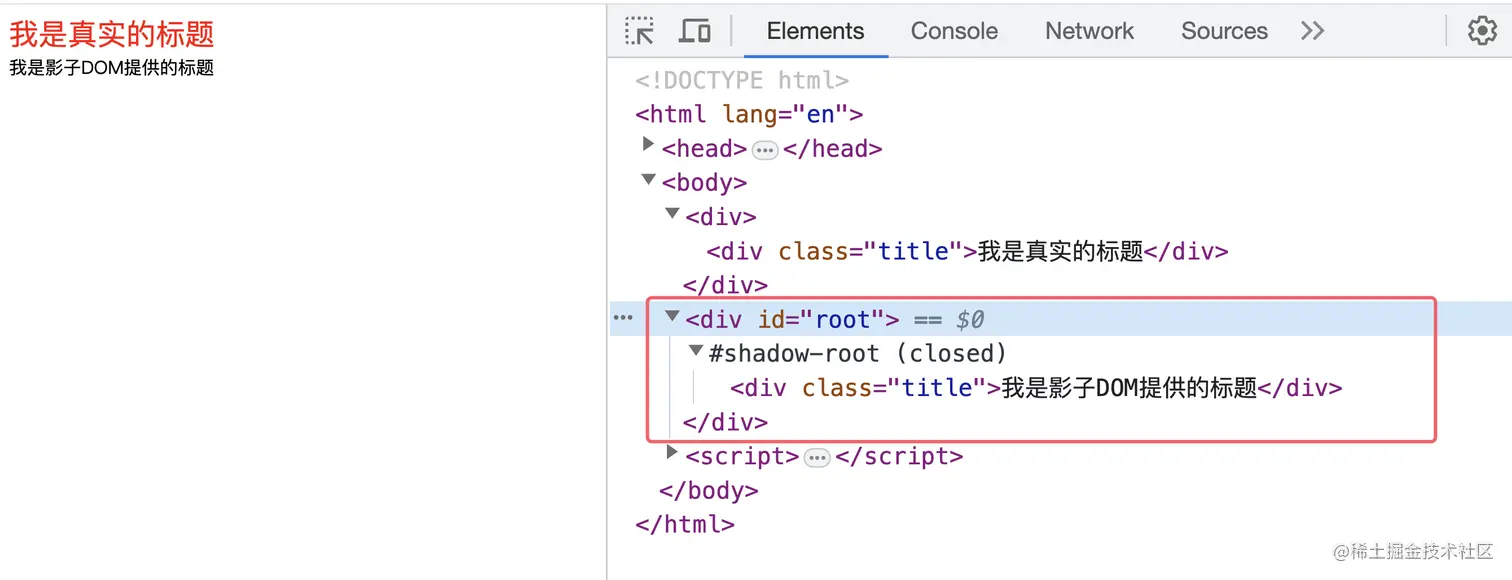
Task: Select div class title with 我是真实的标题
Action: coord(967,251)
